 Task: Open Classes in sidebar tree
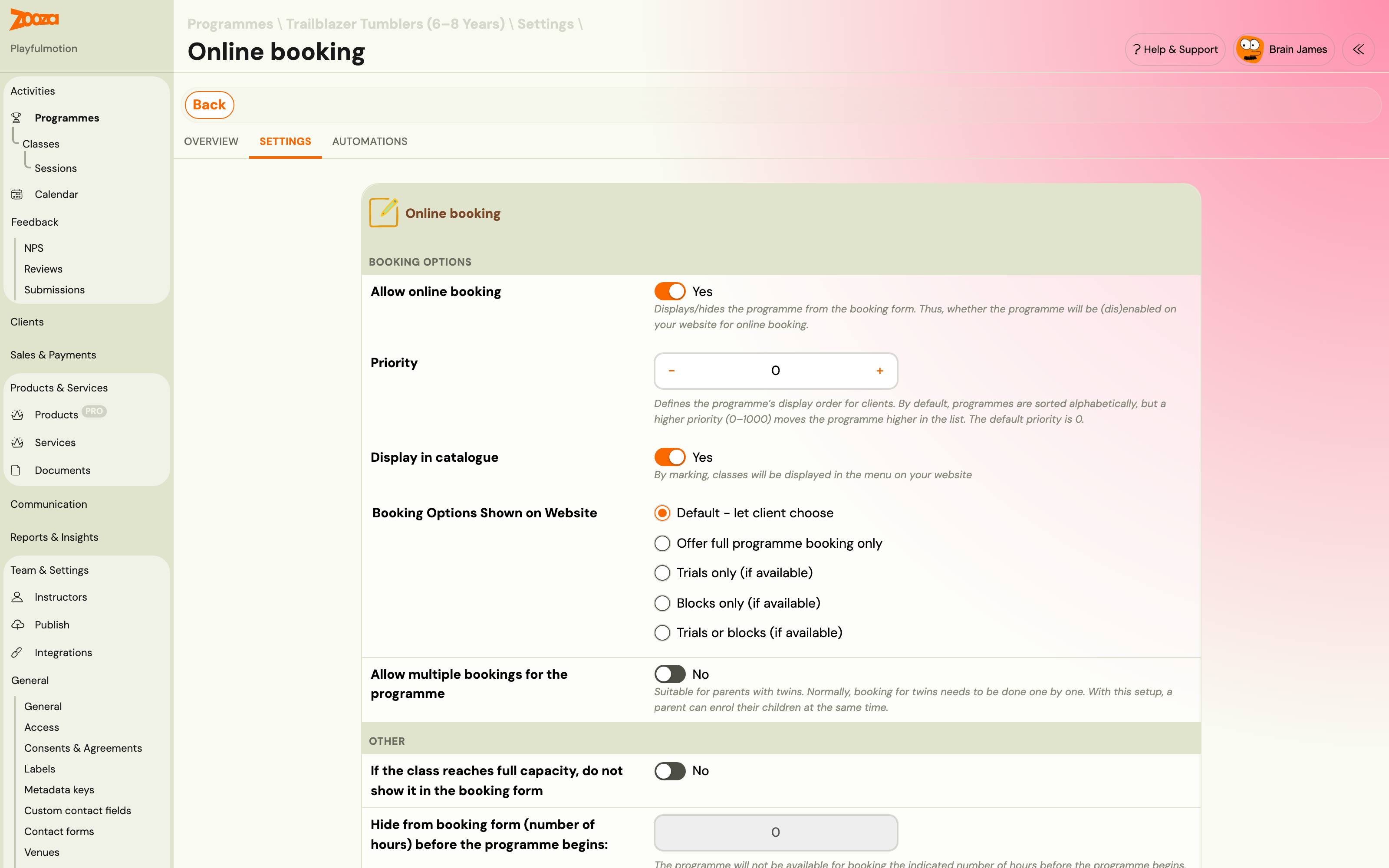(x=41, y=144)
